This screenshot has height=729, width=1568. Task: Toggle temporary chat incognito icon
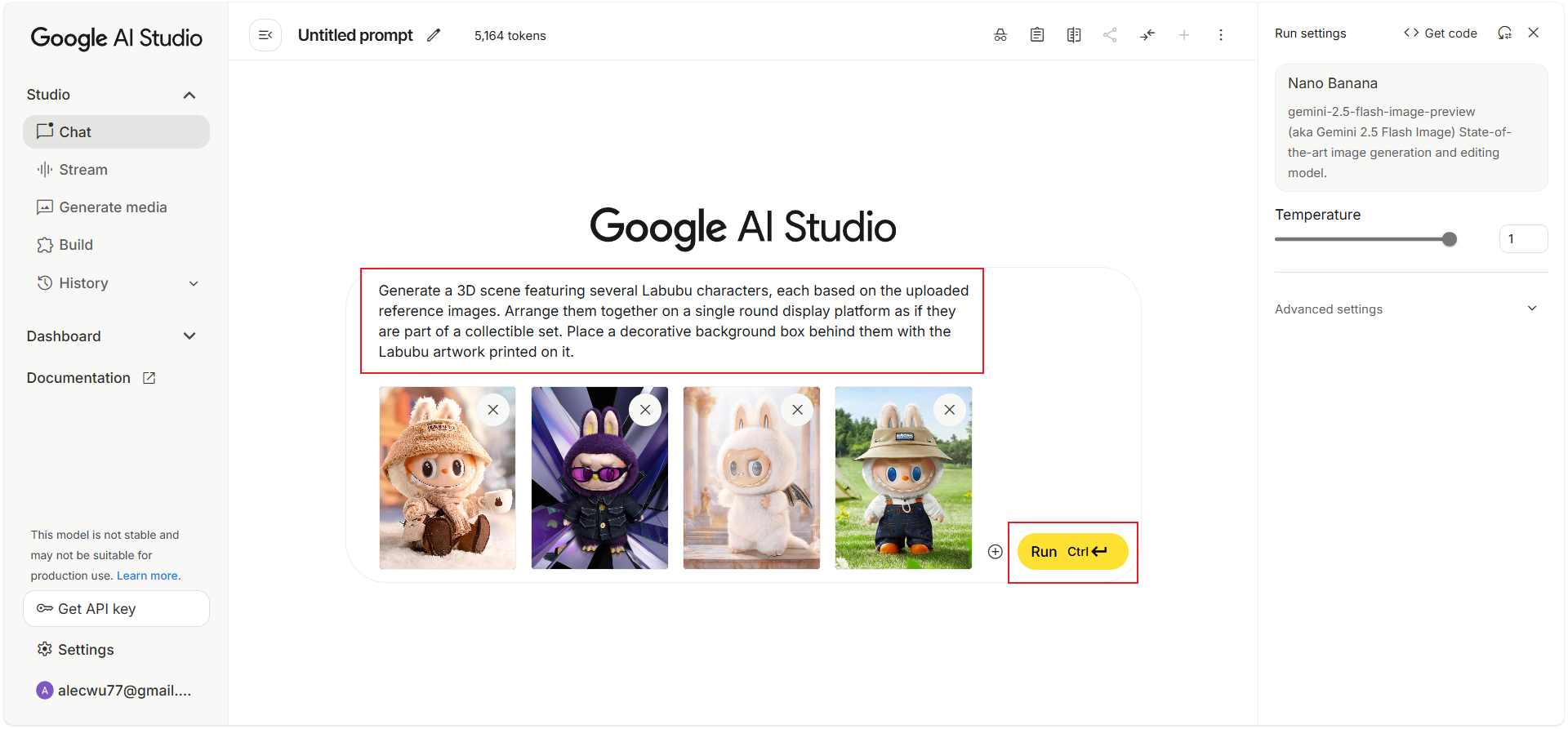click(x=1000, y=35)
